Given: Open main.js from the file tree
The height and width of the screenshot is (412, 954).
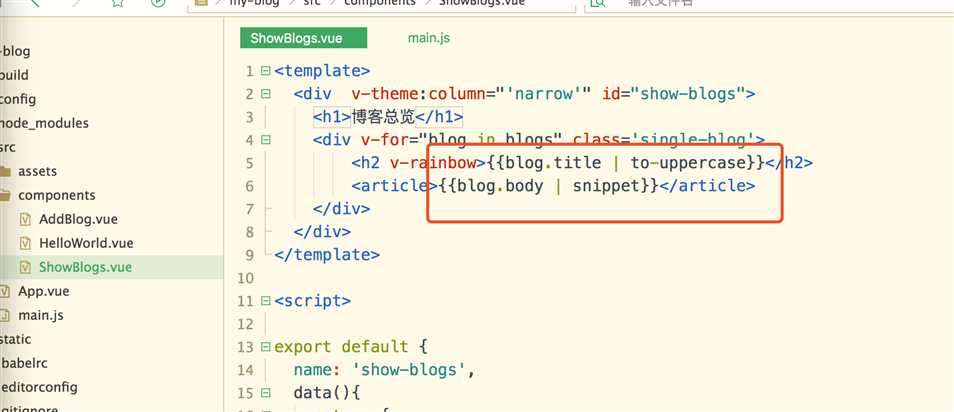Looking at the screenshot, I should [x=41, y=315].
